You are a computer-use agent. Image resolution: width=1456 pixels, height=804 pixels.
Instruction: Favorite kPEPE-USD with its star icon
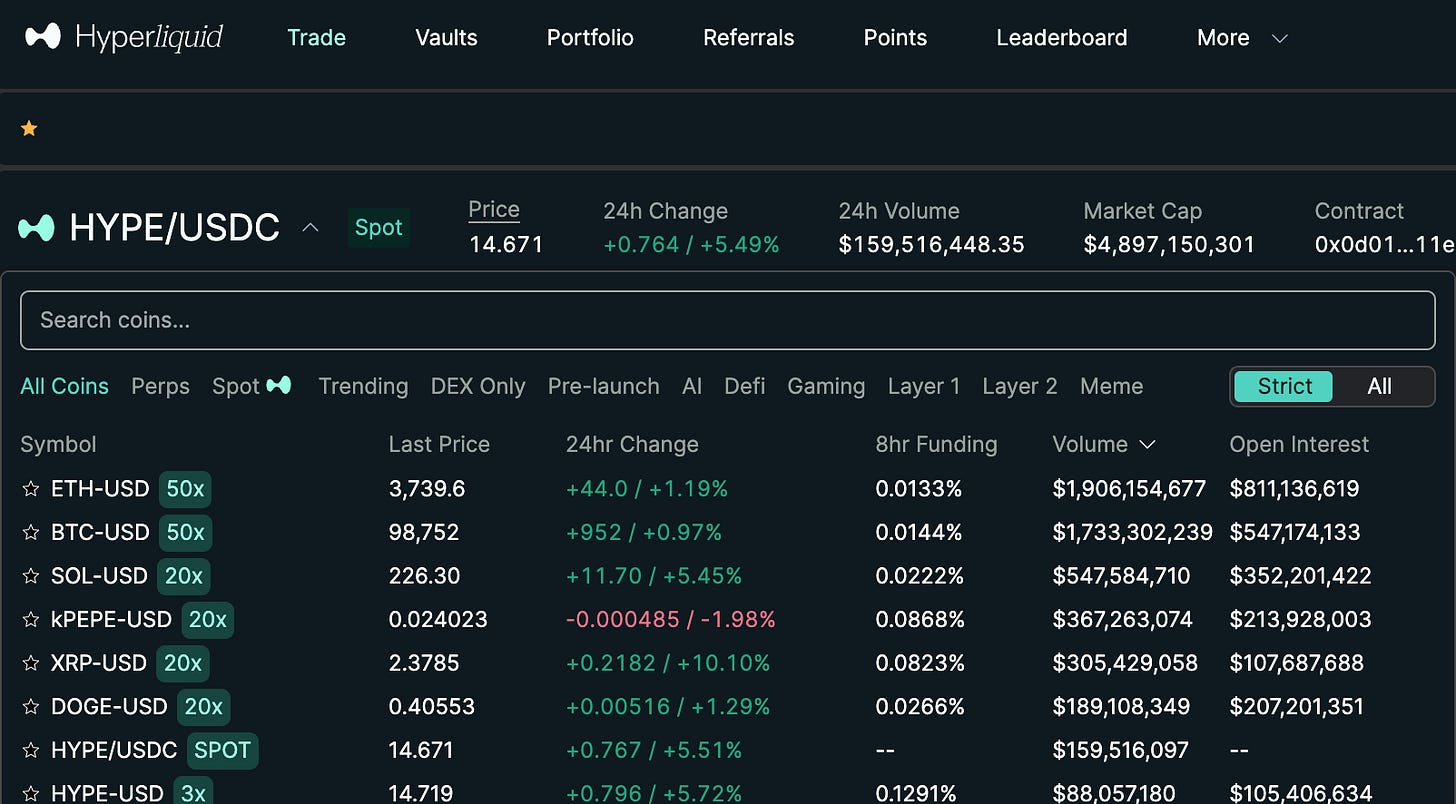pos(30,620)
